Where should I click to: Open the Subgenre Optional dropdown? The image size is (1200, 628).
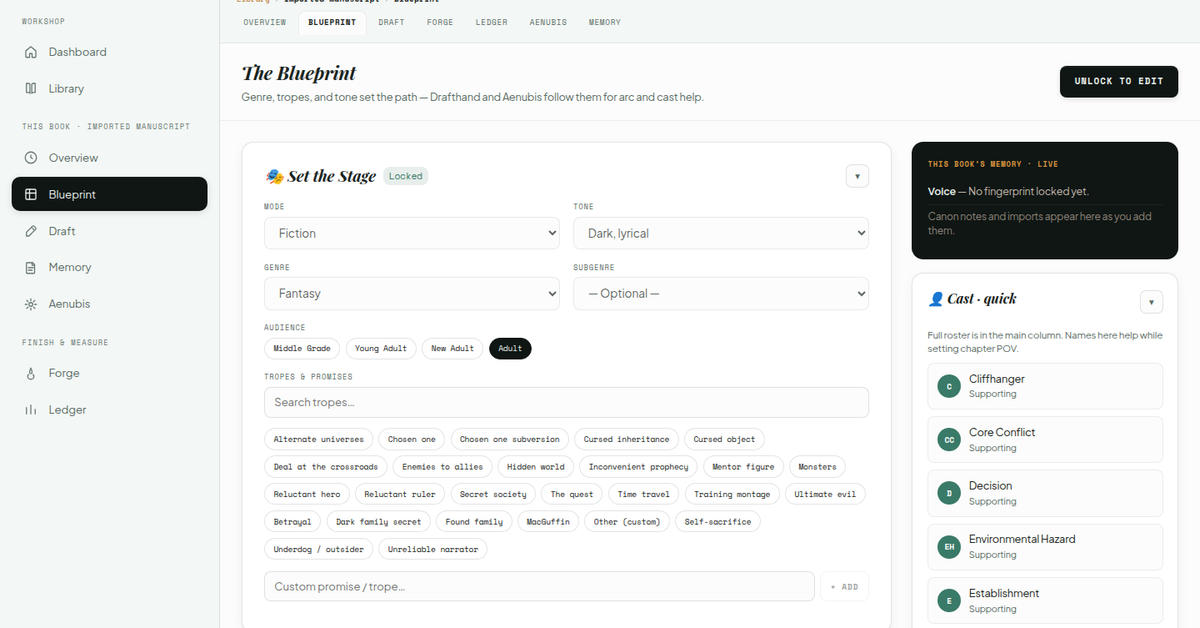point(721,294)
